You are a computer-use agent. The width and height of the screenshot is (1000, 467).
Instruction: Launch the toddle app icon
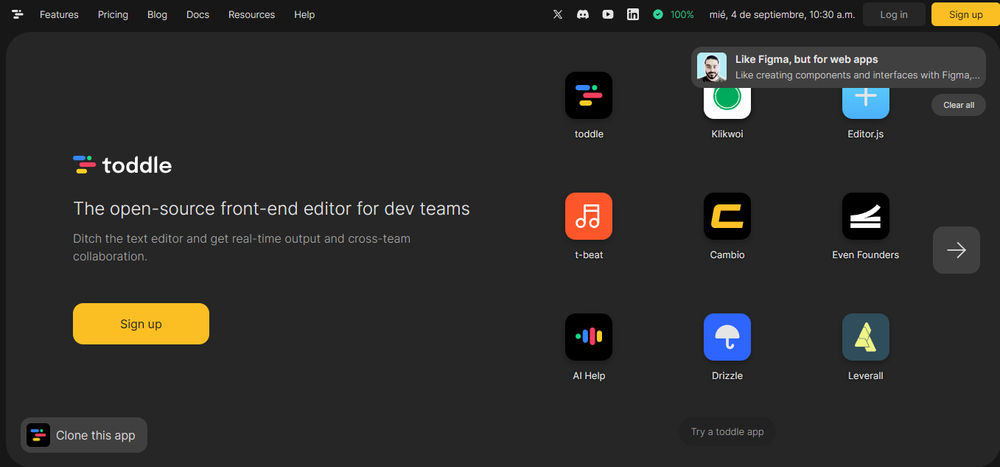coord(589,95)
